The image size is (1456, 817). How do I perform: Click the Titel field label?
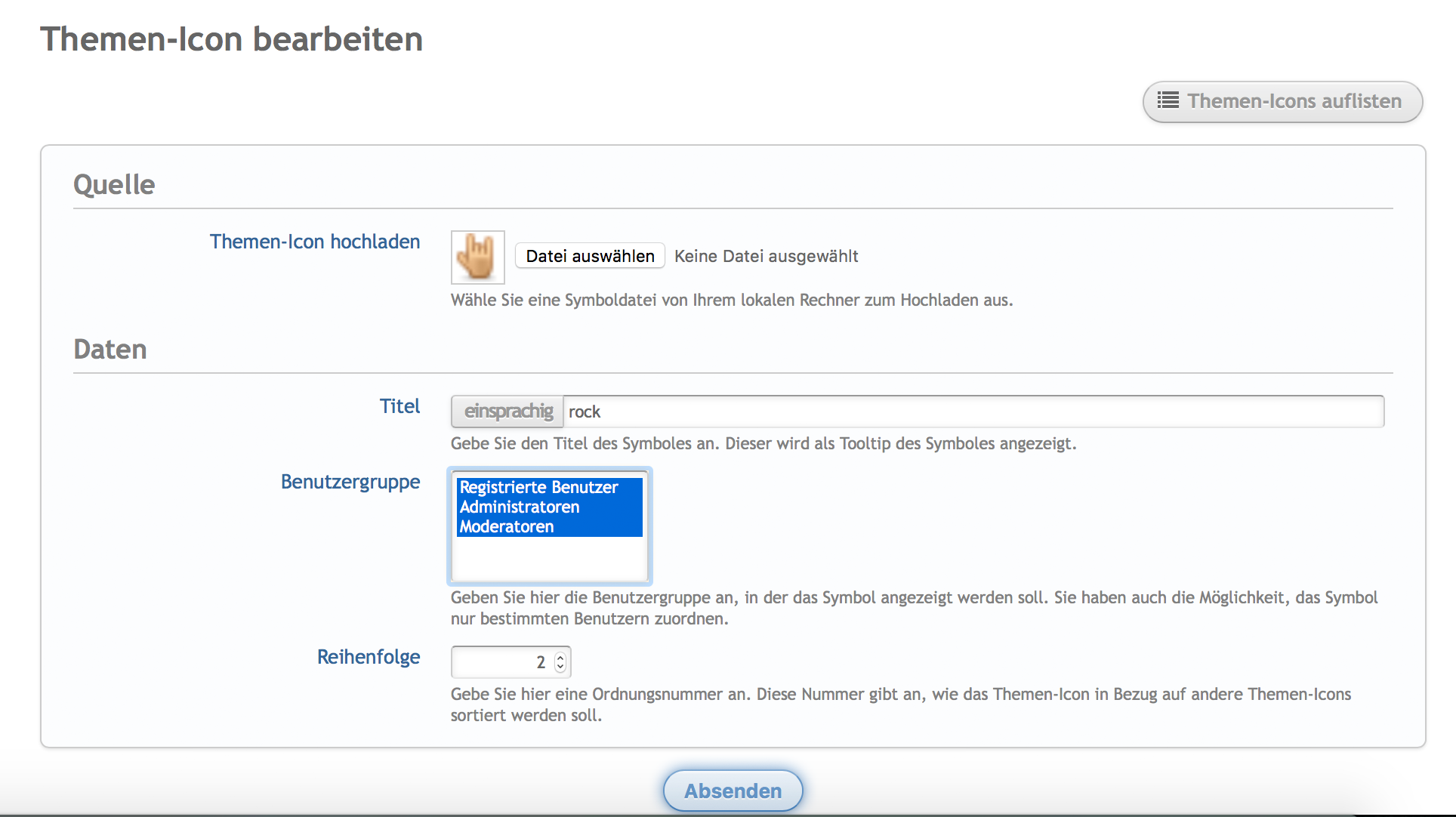pos(399,406)
